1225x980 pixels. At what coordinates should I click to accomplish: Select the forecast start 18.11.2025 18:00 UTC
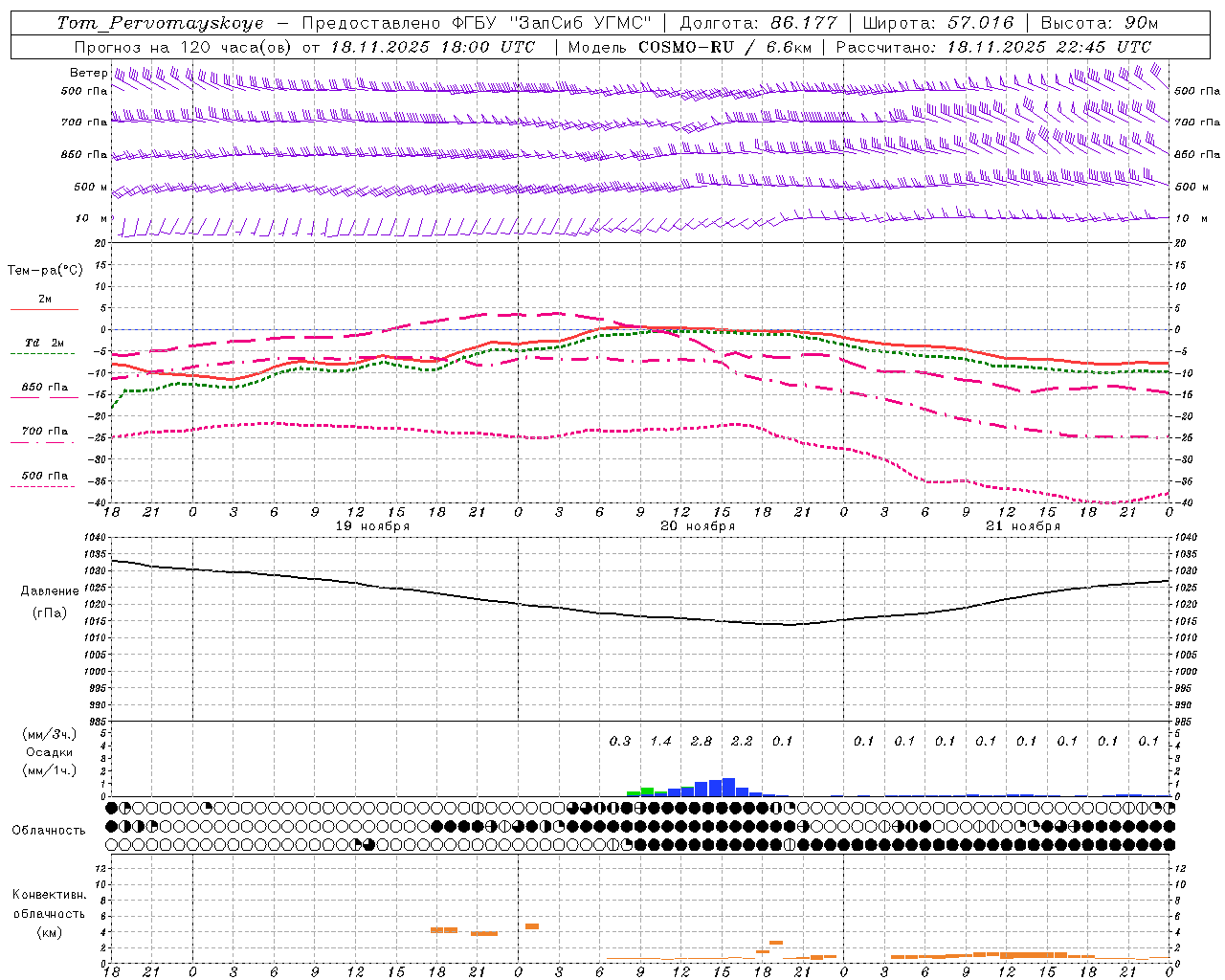click(x=434, y=47)
